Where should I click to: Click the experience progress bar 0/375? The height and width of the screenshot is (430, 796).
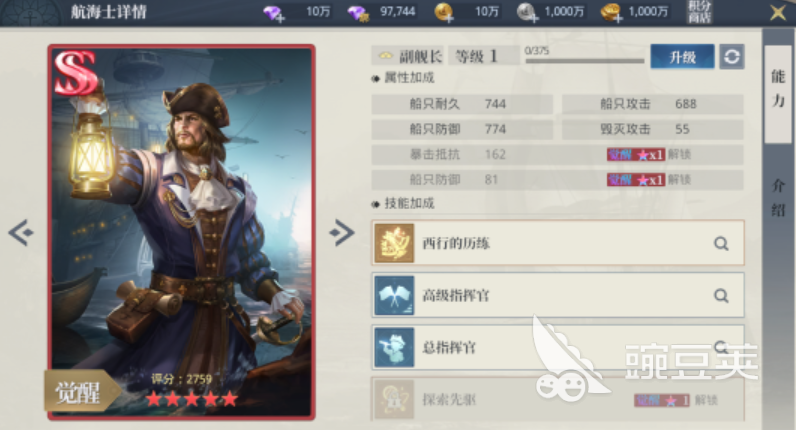(584, 61)
